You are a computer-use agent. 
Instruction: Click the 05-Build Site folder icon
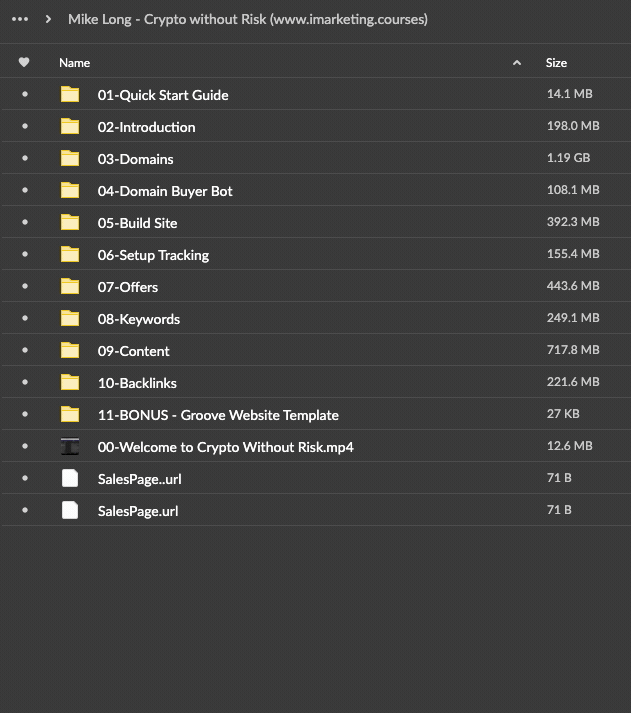point(70,222)
